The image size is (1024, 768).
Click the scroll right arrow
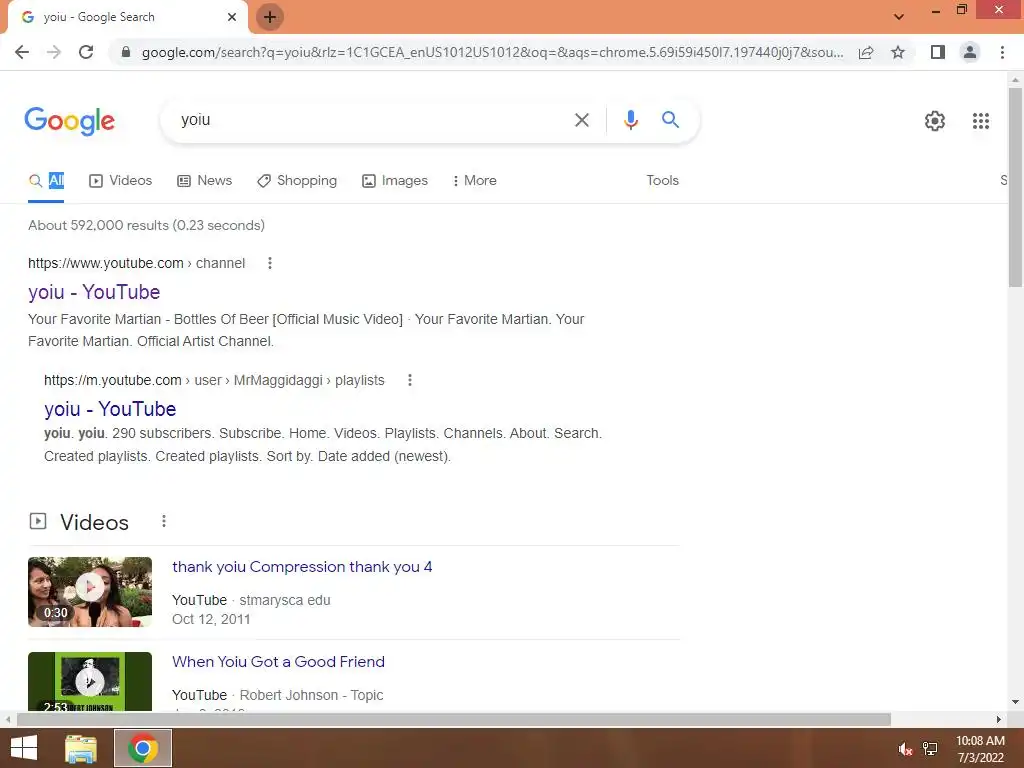pyautogui.click(x=998, y=719)
